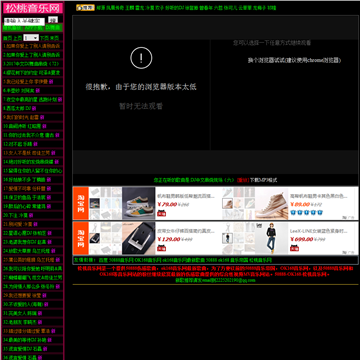
Task: Open the ¥699.00 clothing ad thumbnail
Action: (272, 238)
